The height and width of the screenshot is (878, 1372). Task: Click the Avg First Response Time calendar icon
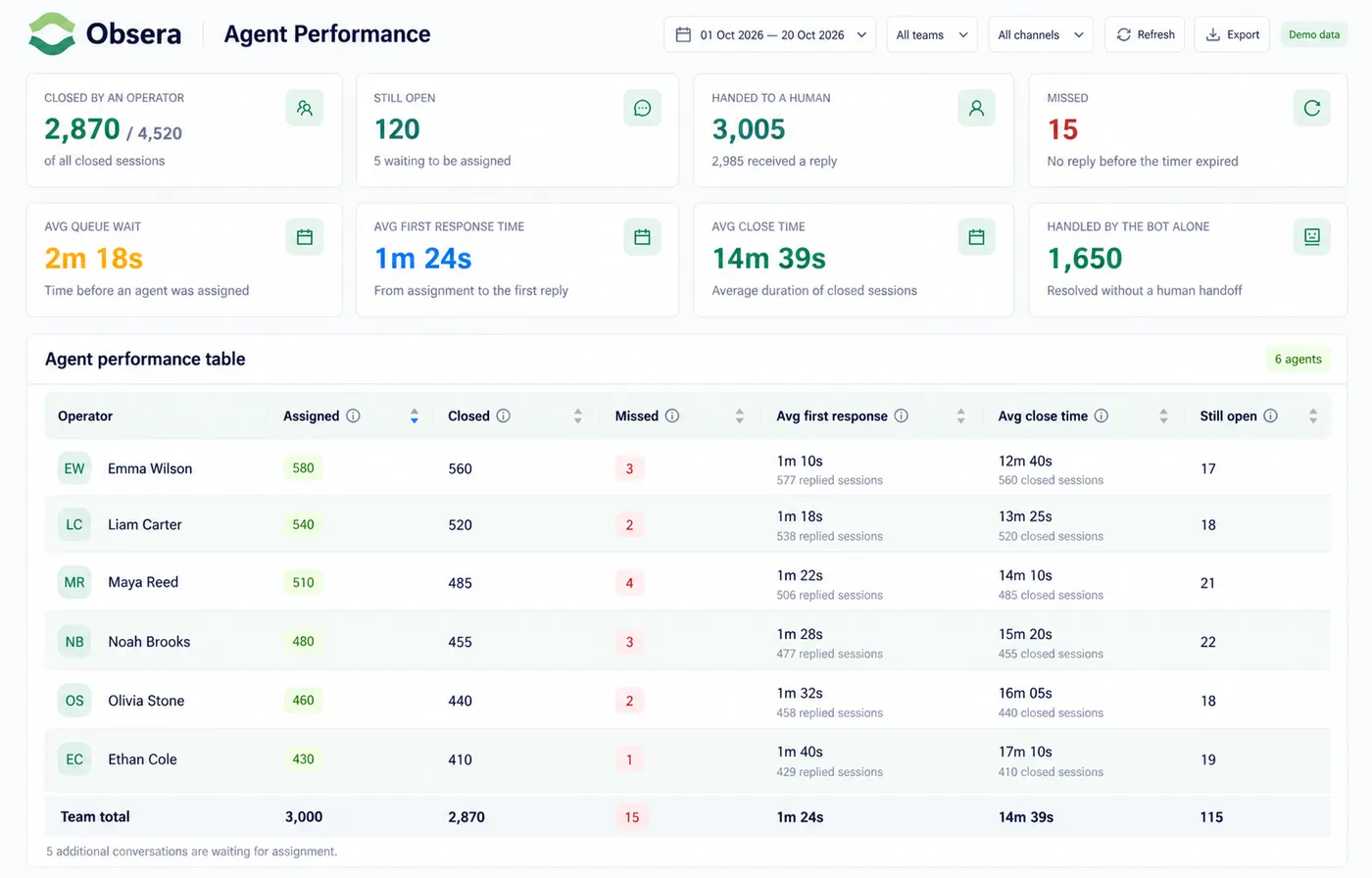[x=642, y=237]
